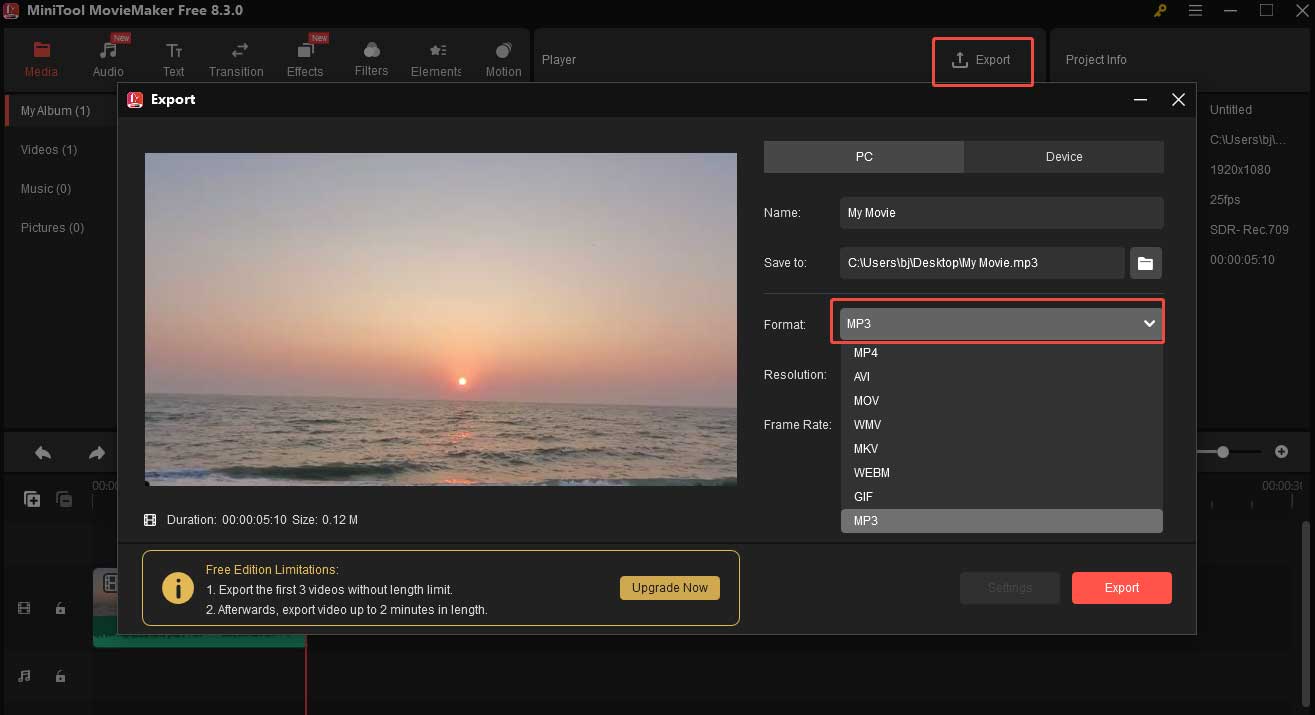Viewport: 1315px width, 715px height.
Task: Open the Effects library
Action: tap(305, 59)
